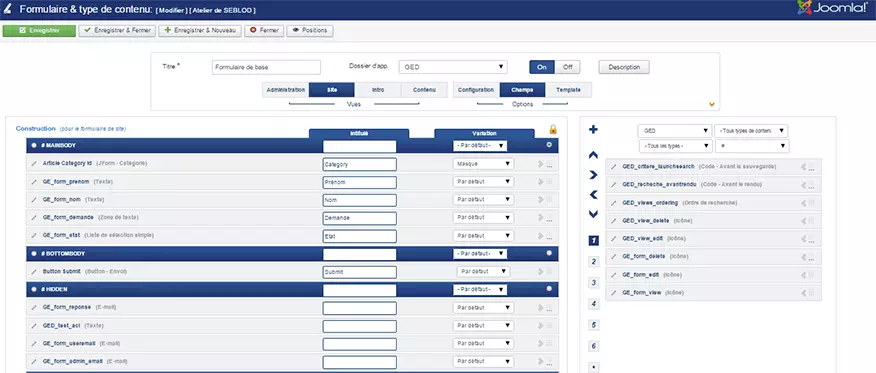The image size is (876, 373).
Task: Click the lock icon above the Variation column
Action: tap(553, 130)
